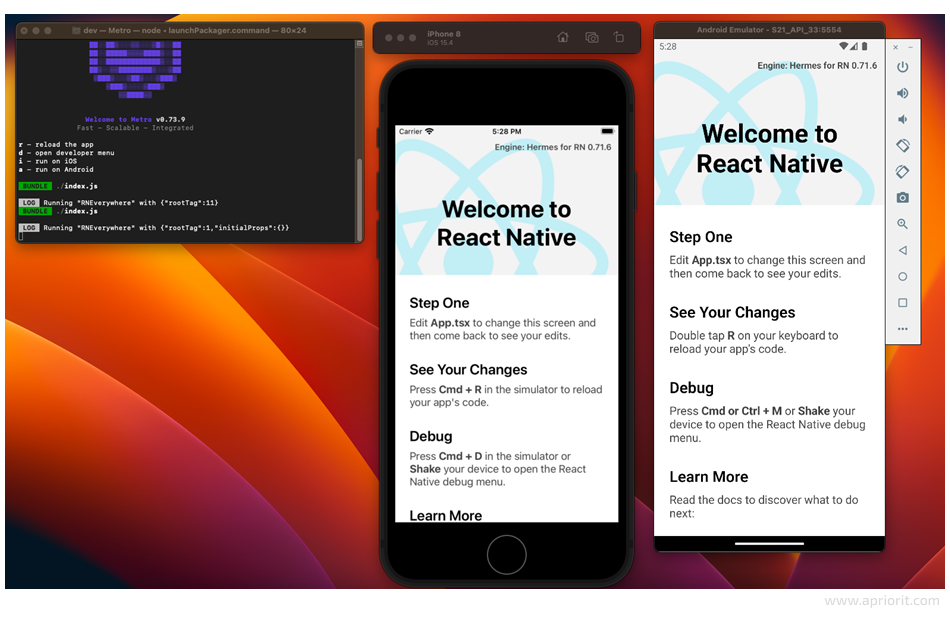
Task: Take Android emulator screenshot with camera icon
Action: click(x=902, y=198)
